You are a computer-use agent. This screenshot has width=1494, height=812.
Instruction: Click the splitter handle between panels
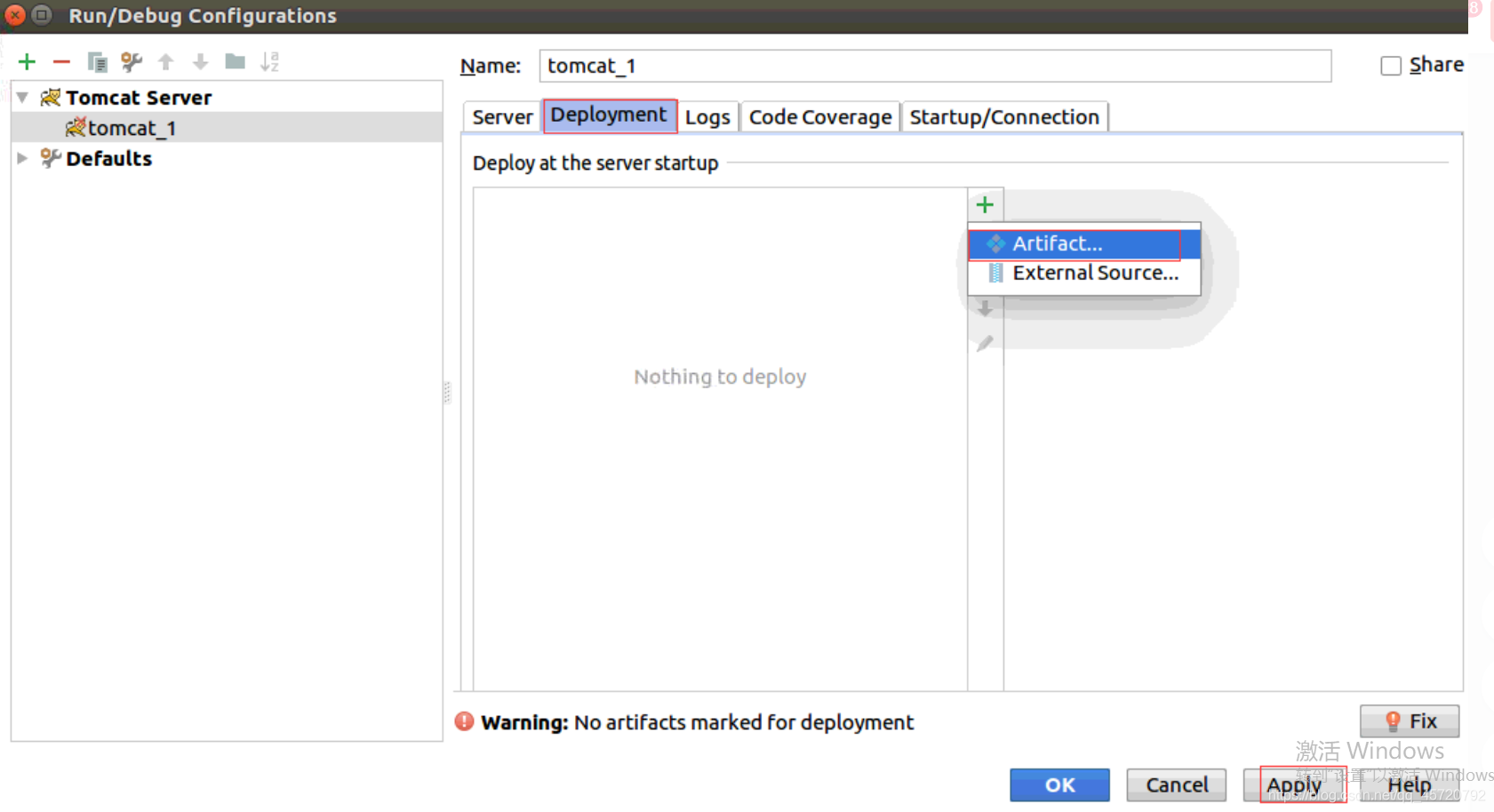447,392
